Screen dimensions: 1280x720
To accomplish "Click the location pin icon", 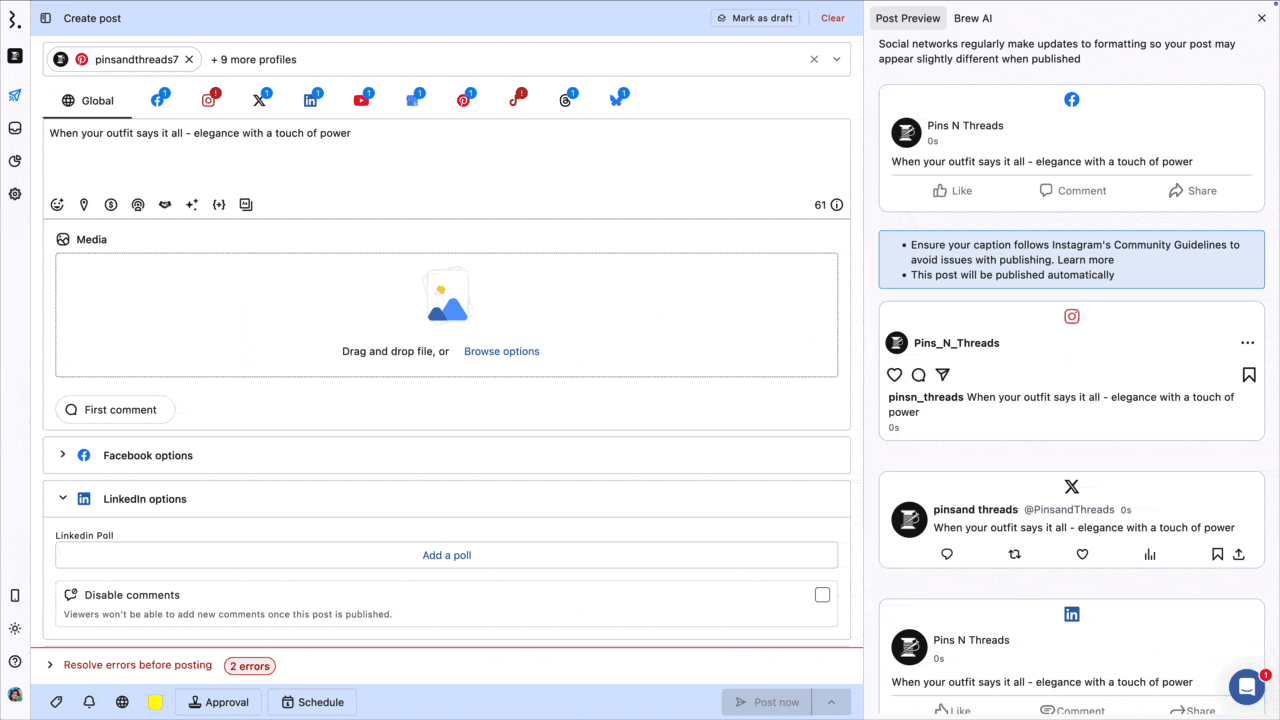I will (84, 205).
